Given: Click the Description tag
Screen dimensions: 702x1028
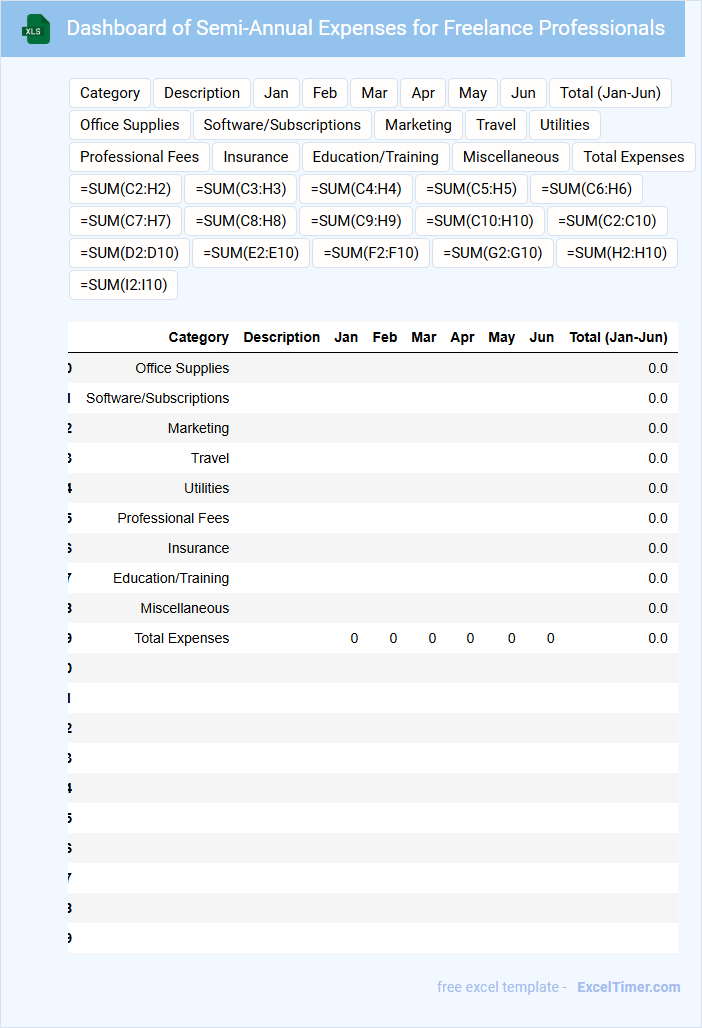Looking at the screenshot, I should (x=202, y=93).
